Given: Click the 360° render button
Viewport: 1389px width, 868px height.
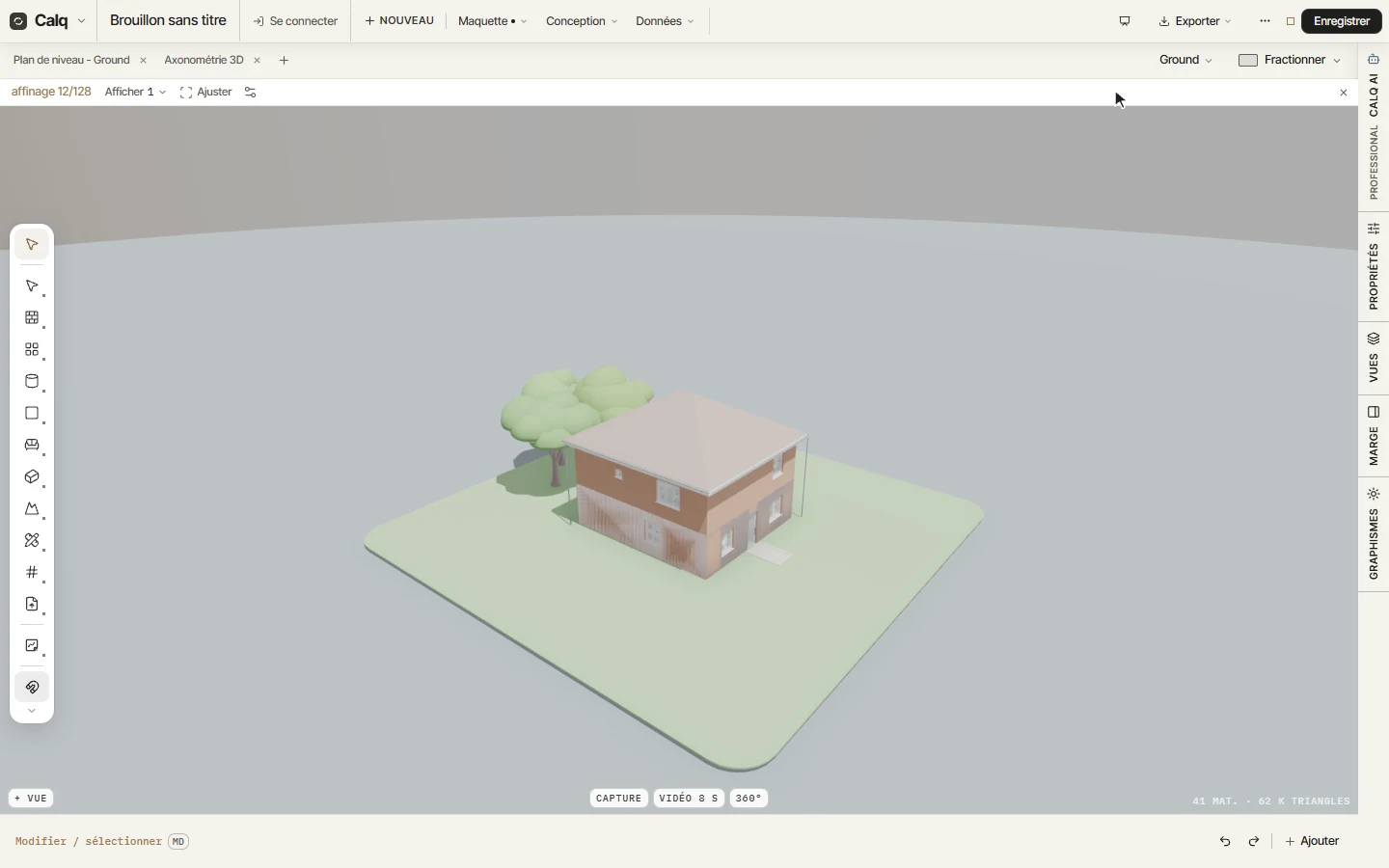Looking at the screenshot, I should pyautogui.click(x=749, y=799).
